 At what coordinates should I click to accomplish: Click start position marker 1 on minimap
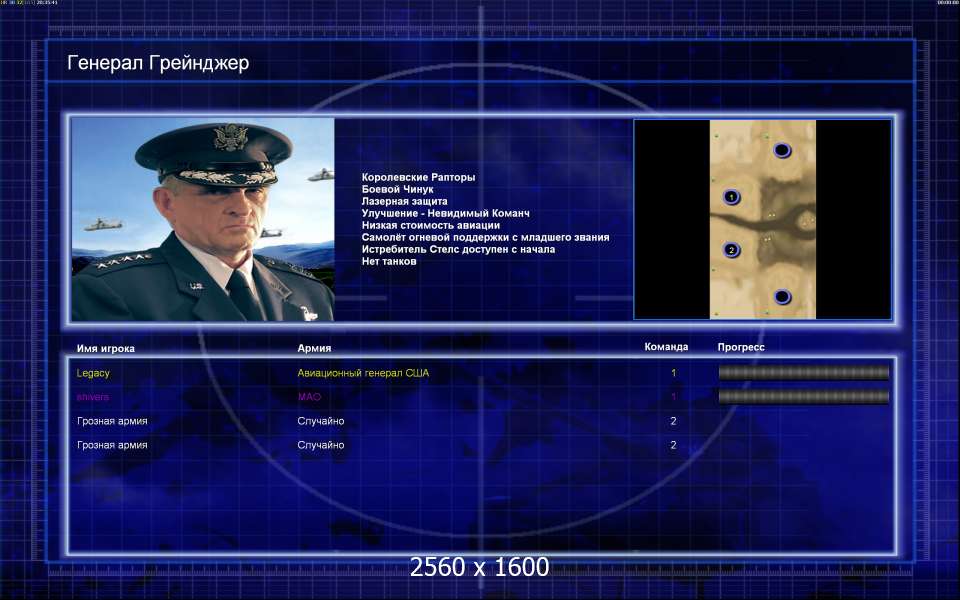click(731, 197)
